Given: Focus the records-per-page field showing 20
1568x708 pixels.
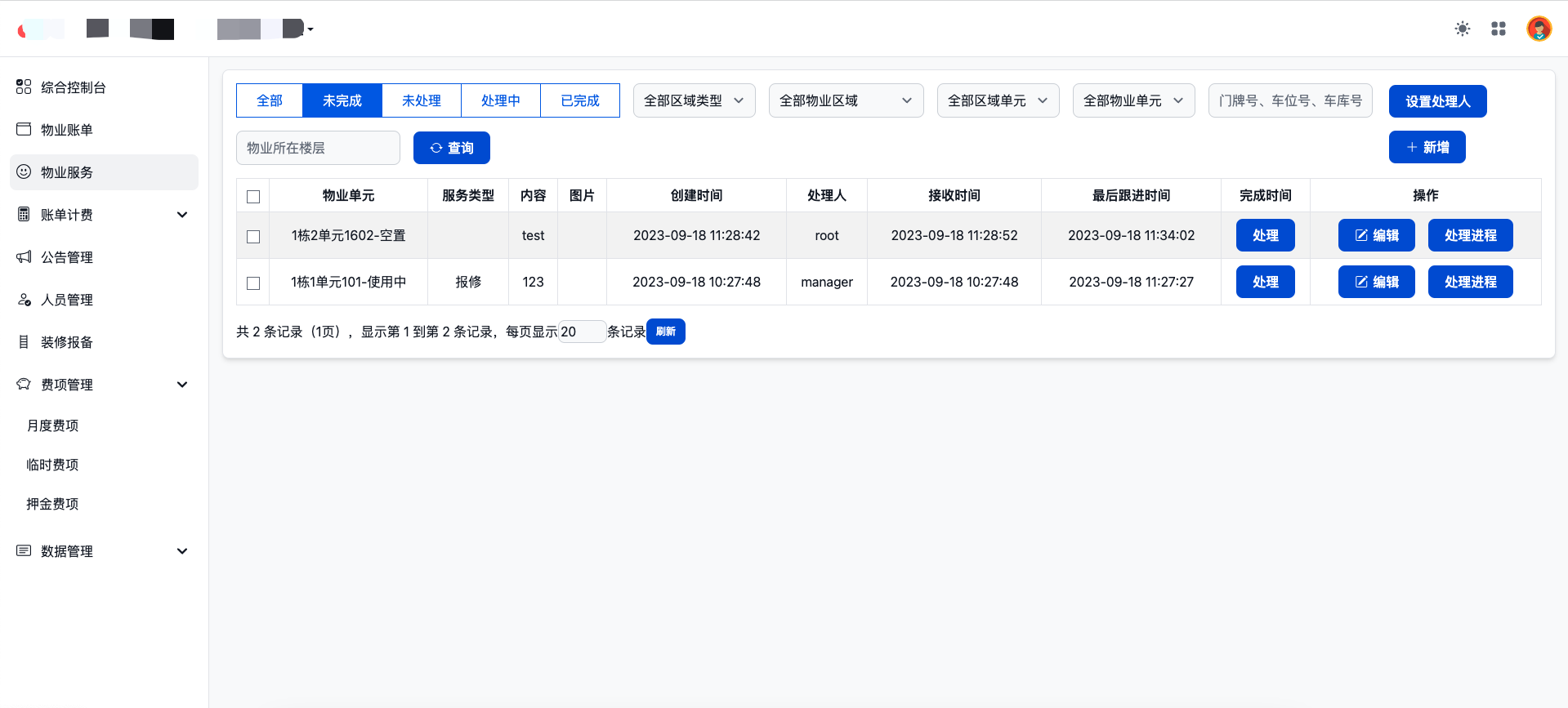Looking at the screenshot, I should coord(583,332).
